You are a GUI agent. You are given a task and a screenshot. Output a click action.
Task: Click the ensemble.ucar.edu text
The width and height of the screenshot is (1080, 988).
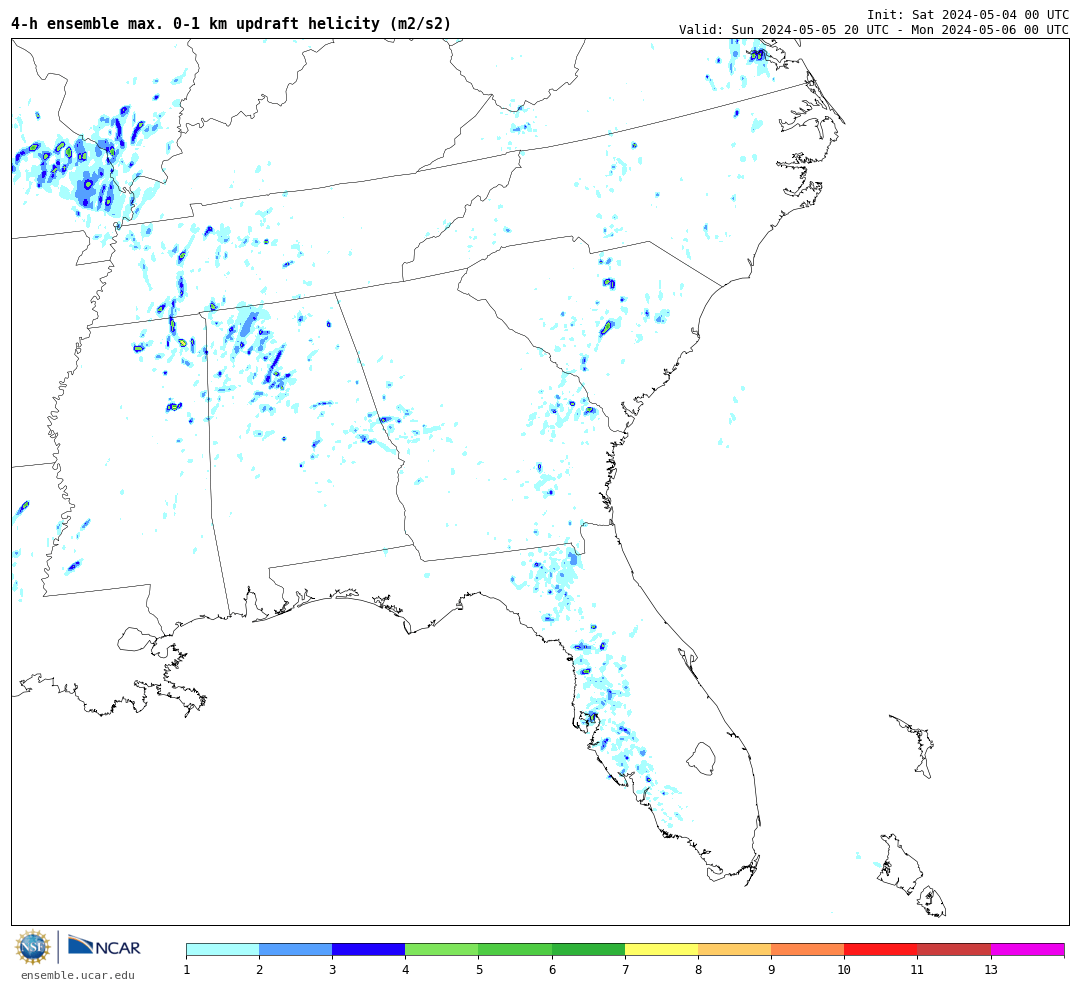[78, 975]
